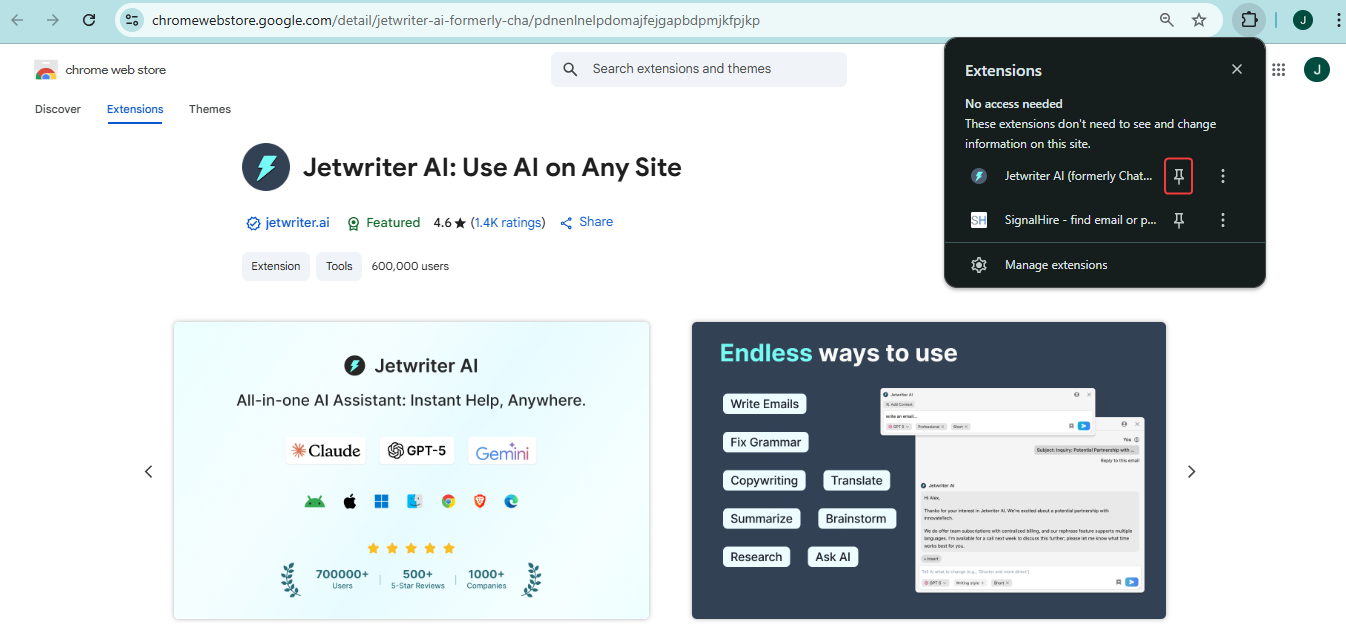Click the Tools category chip
This screenshot has width=1346, height=639.
point(339,266)
